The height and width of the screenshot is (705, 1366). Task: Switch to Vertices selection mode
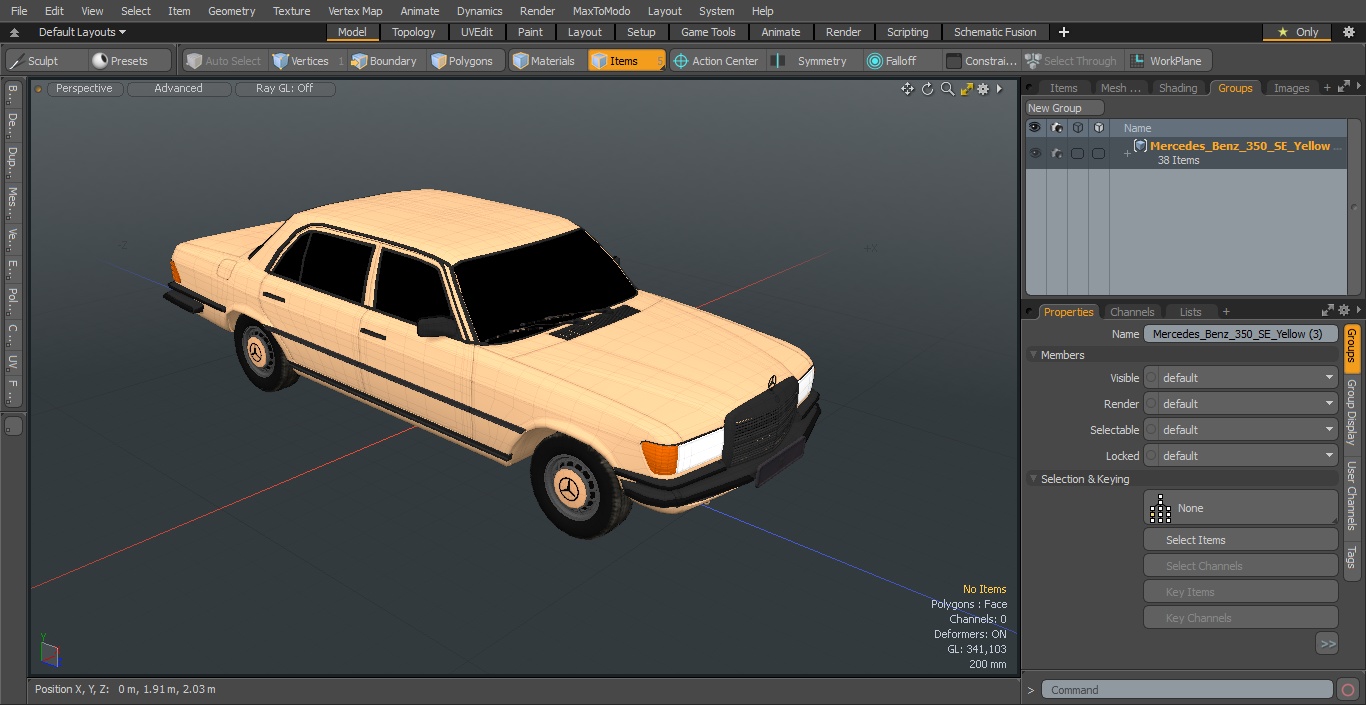click(x=300, y=61)
